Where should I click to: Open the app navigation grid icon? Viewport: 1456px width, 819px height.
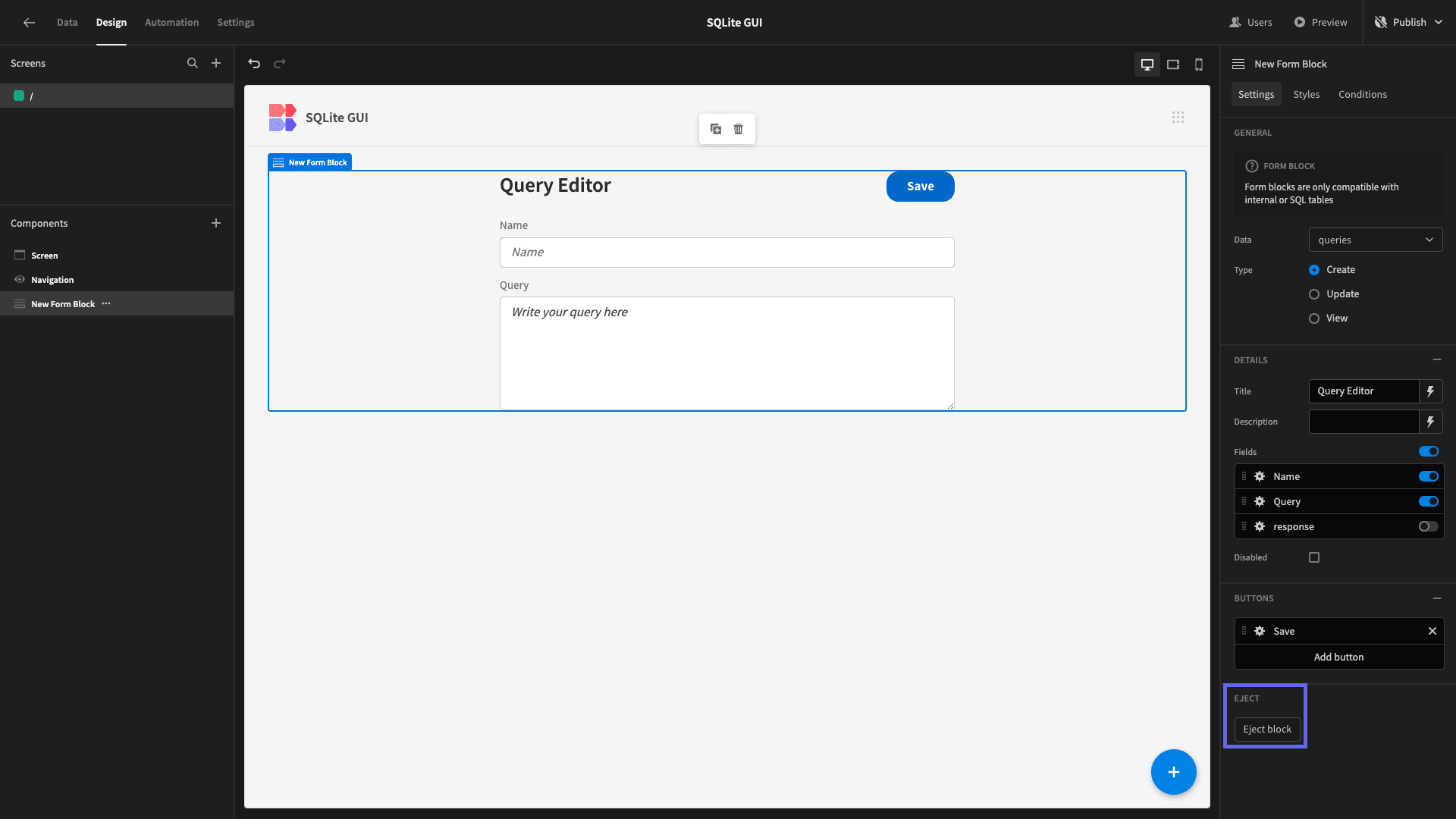tap(1178, 117)
